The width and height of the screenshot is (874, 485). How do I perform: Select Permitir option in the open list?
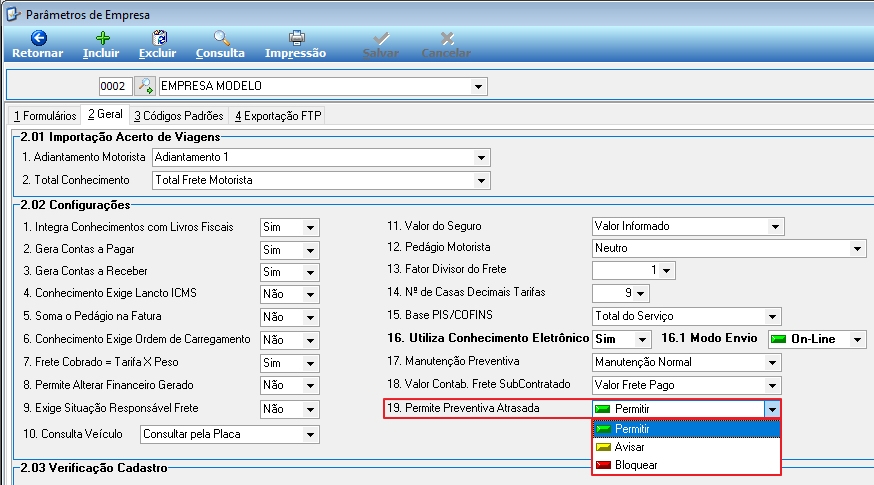(x=686, y=429)
